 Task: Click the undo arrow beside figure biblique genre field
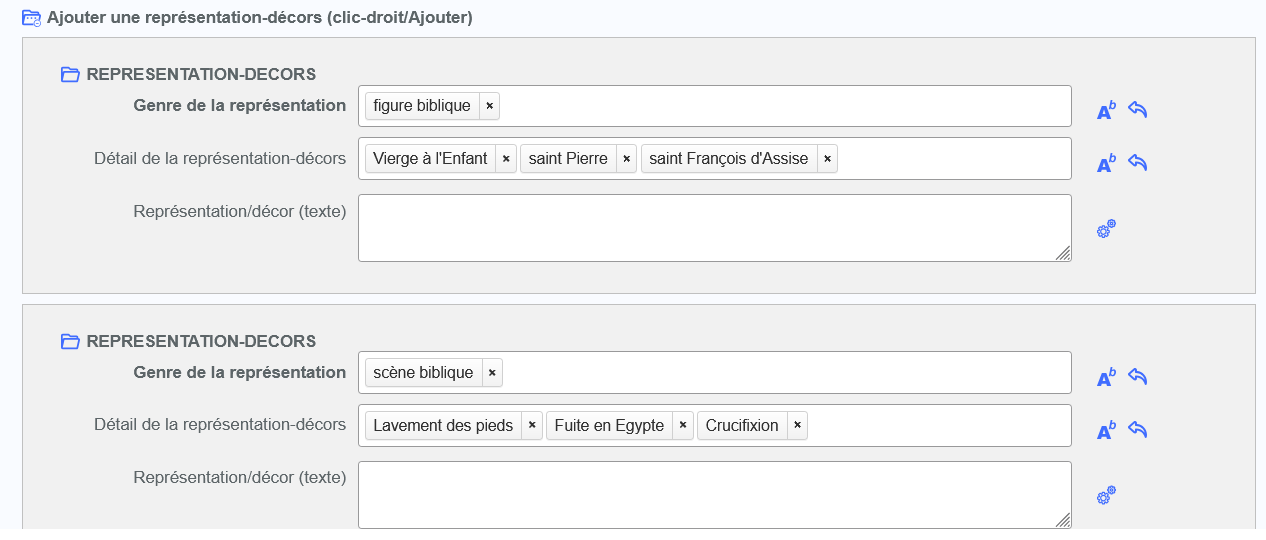tap(1137, 109)
